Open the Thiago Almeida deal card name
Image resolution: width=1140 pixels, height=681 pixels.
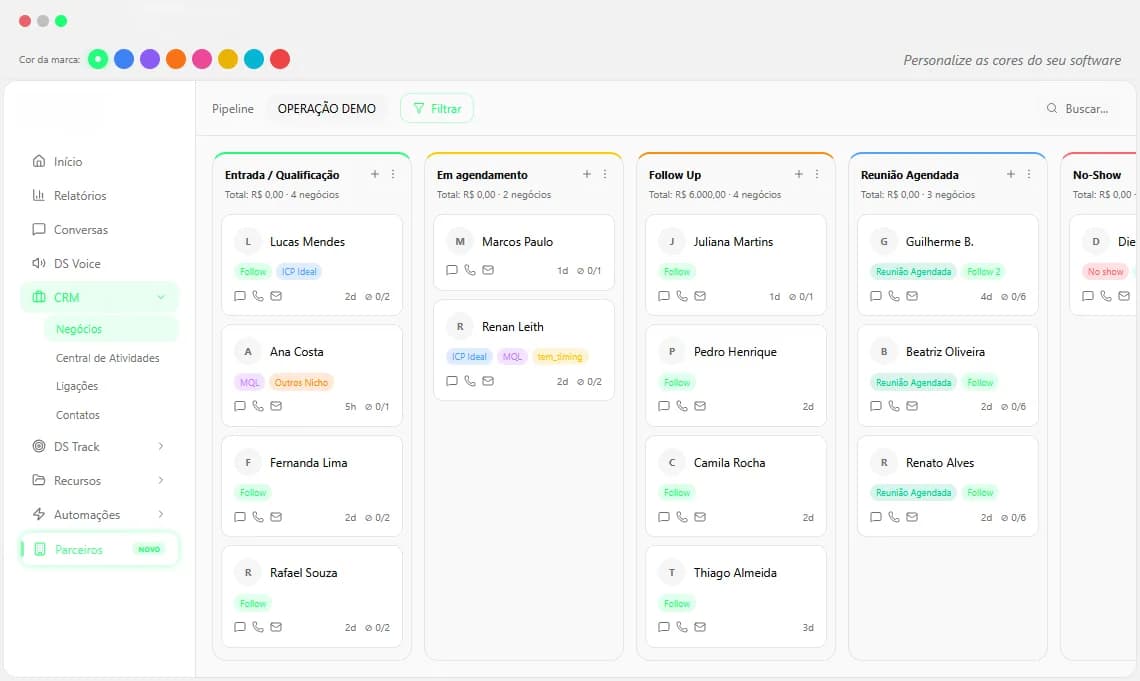point(735,573)
